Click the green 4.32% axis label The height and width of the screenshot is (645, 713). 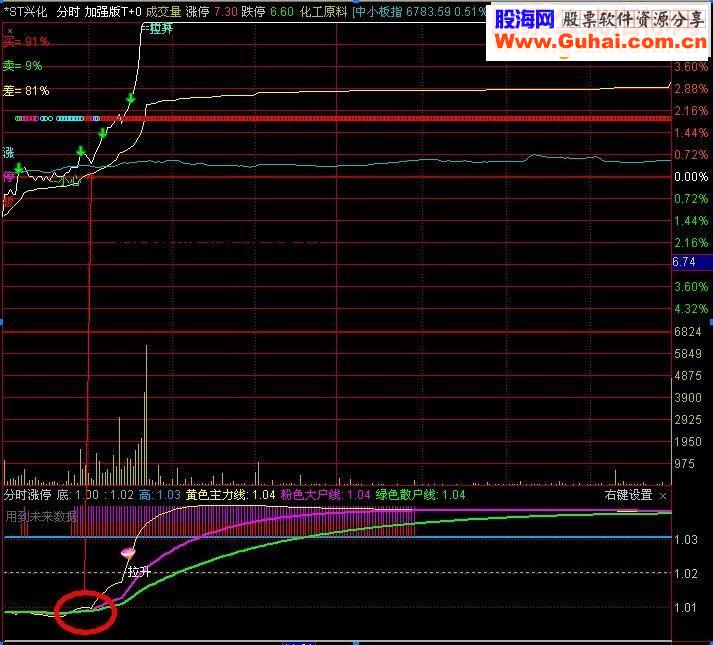click(691, 309)
